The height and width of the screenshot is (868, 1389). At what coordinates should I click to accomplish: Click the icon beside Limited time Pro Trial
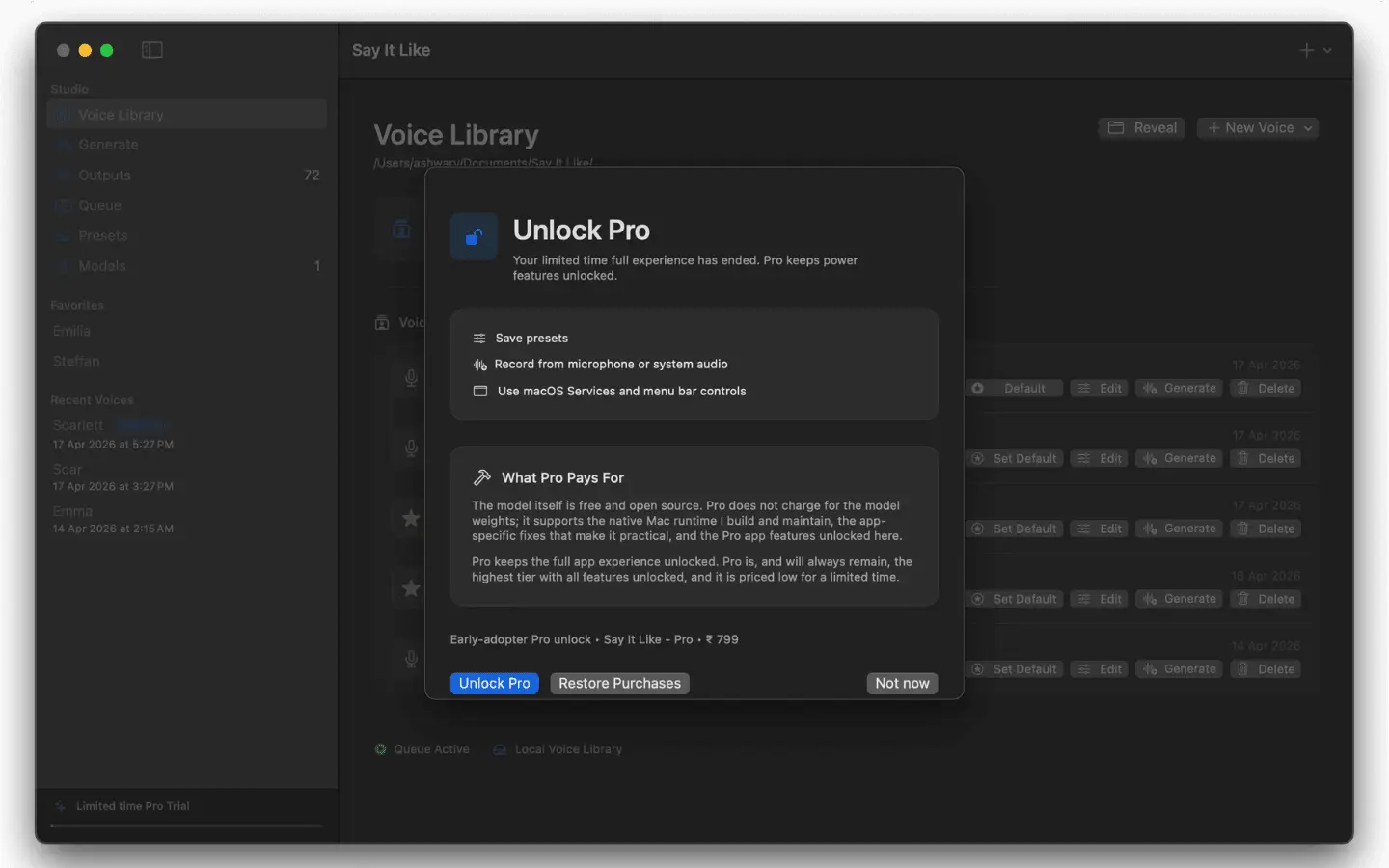click(60, 806)
